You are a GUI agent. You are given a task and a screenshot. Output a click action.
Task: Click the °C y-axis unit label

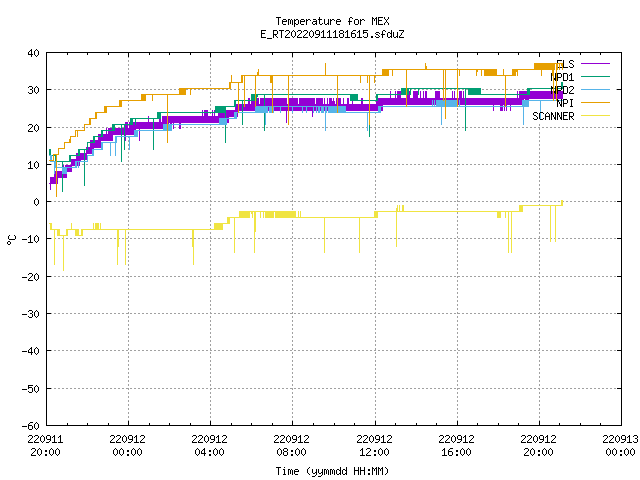11,240
